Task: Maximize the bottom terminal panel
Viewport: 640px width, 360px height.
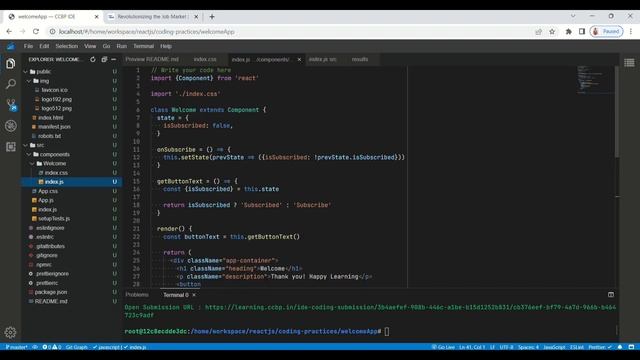Action: click(611, 295)
